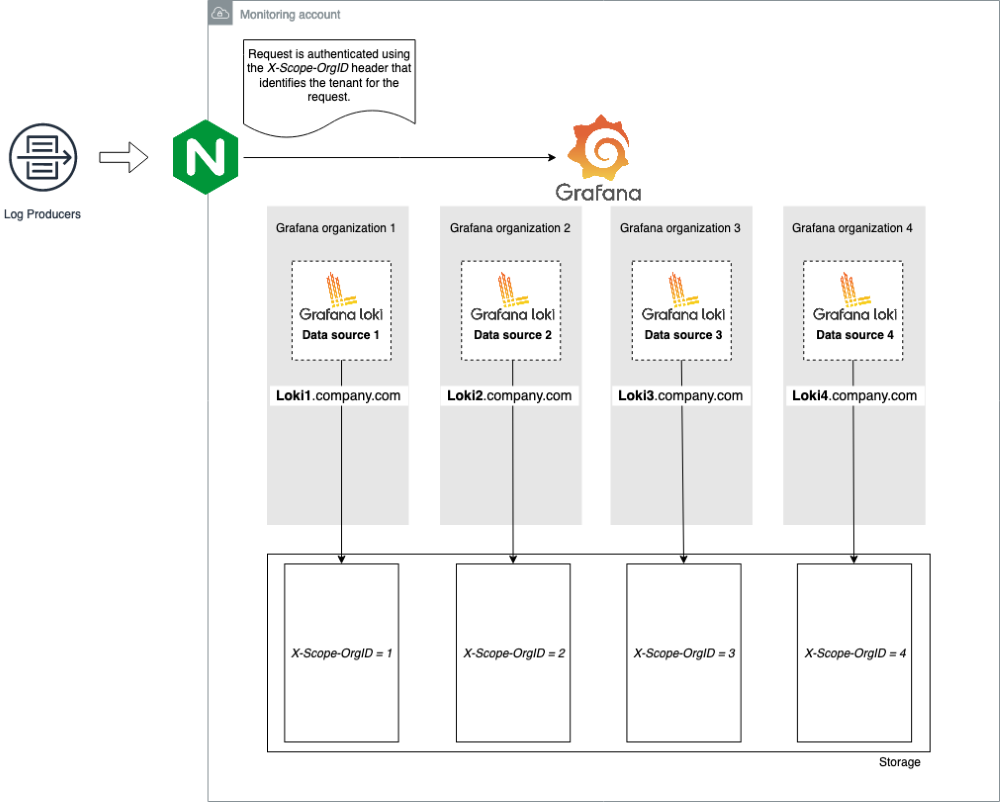The height and width of the screenshot is (802, 1000).
Task: Select the X-Scope-OrgID = 4 storage box
Action: coord(854,651)
